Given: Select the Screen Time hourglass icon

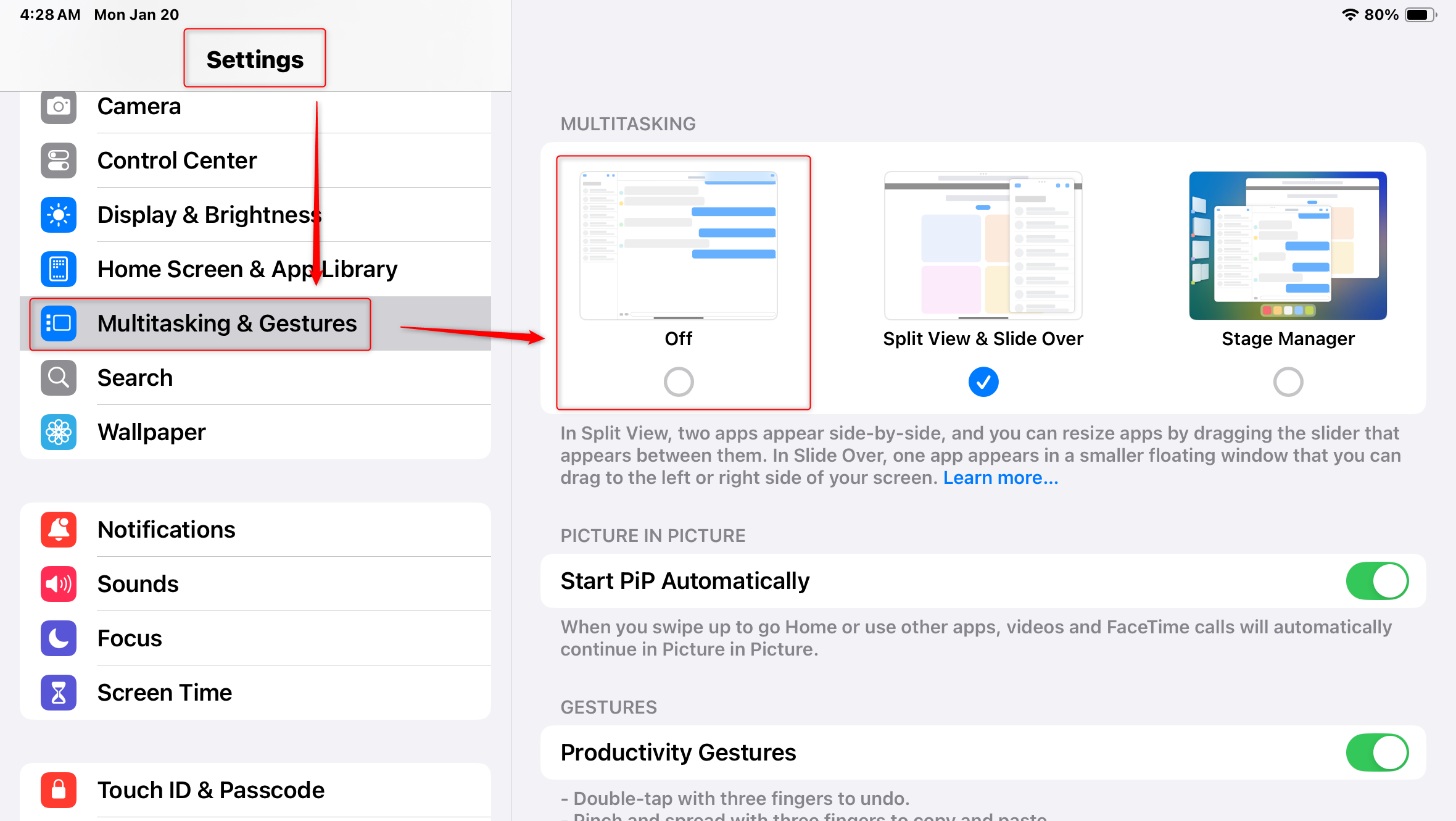Looking at the screenshot, I should click(58, 692).
